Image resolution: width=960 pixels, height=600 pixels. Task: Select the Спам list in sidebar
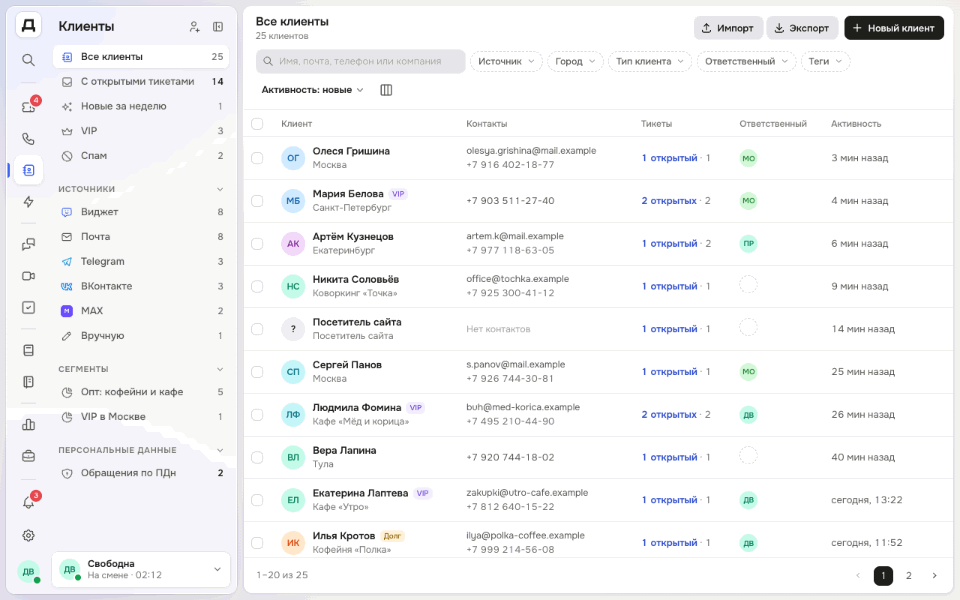tap(141, 156)
